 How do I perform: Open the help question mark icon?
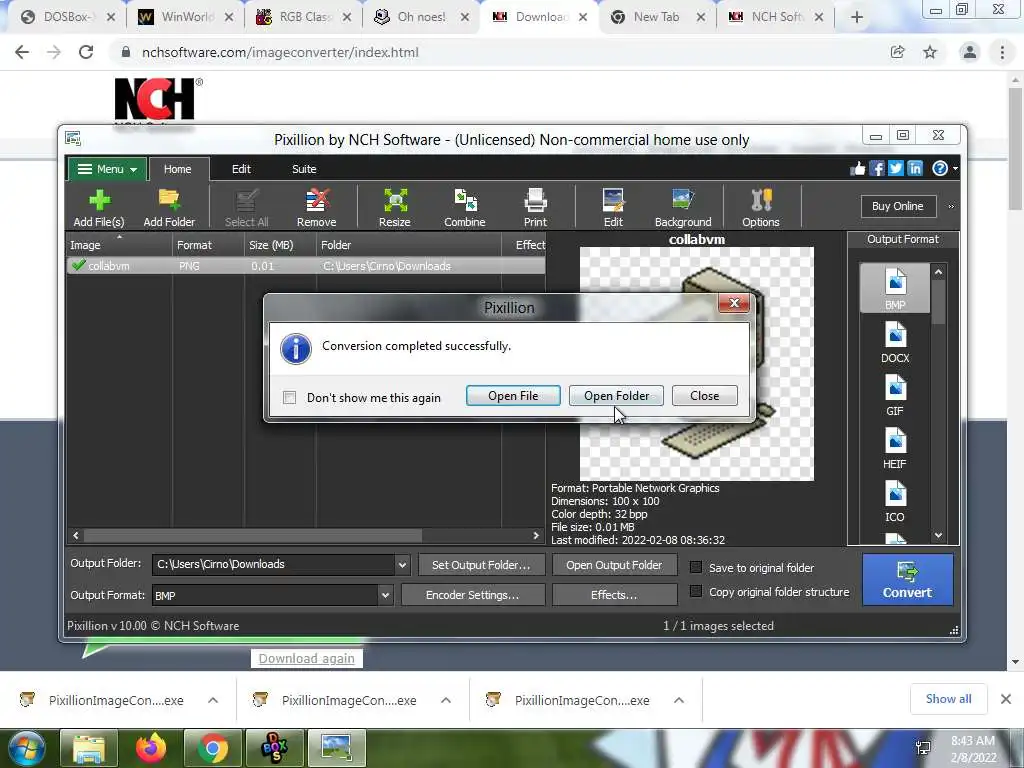tap(940, 168)
